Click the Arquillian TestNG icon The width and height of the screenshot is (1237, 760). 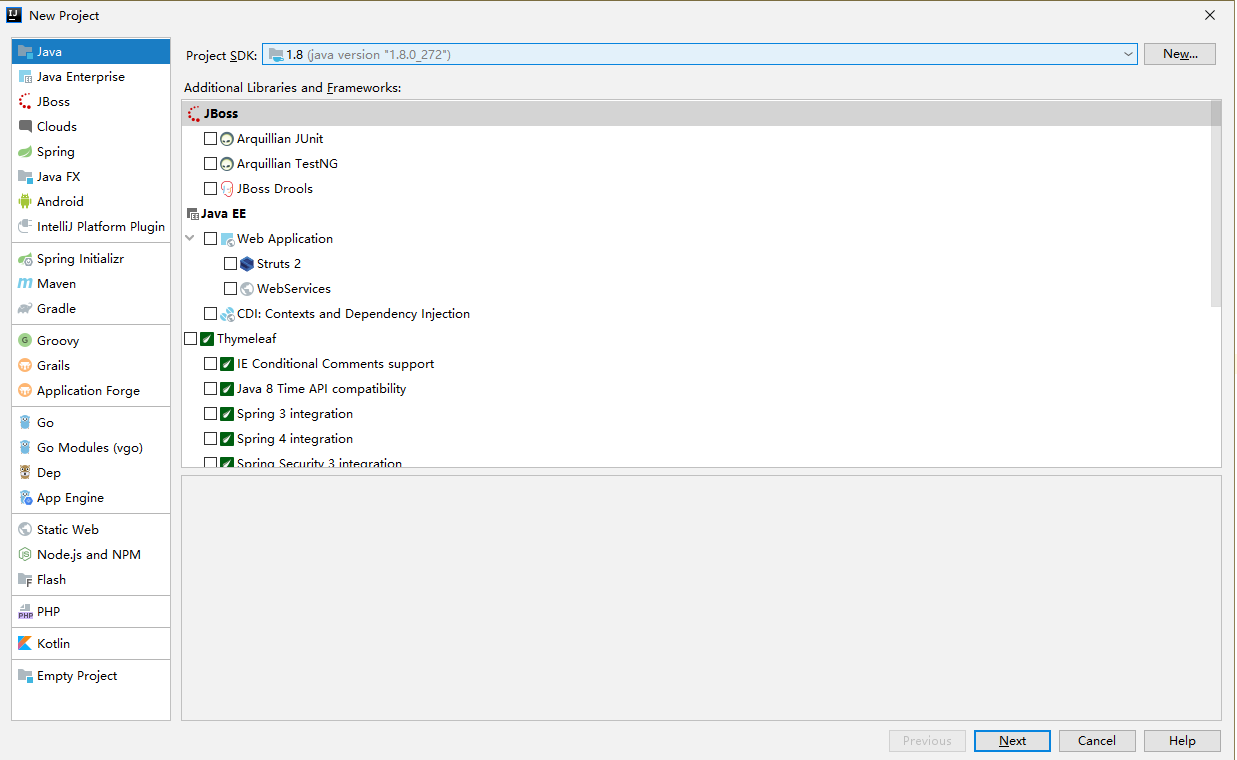point(227,164)
